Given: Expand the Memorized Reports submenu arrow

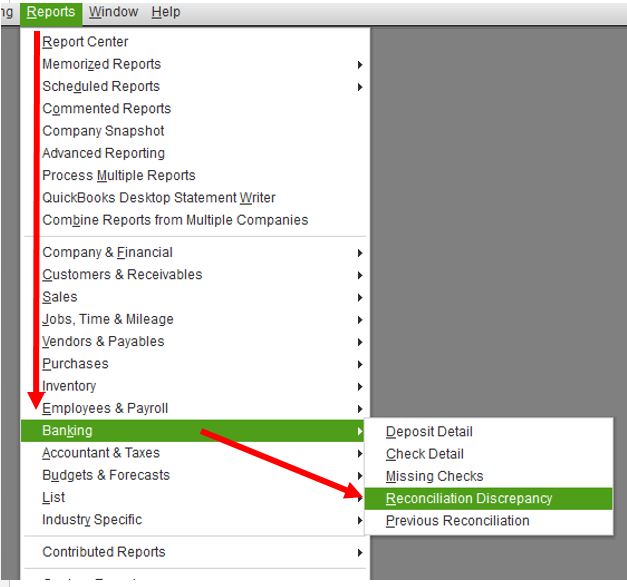Looking at the screenshot, I should [x=359, y=64].
